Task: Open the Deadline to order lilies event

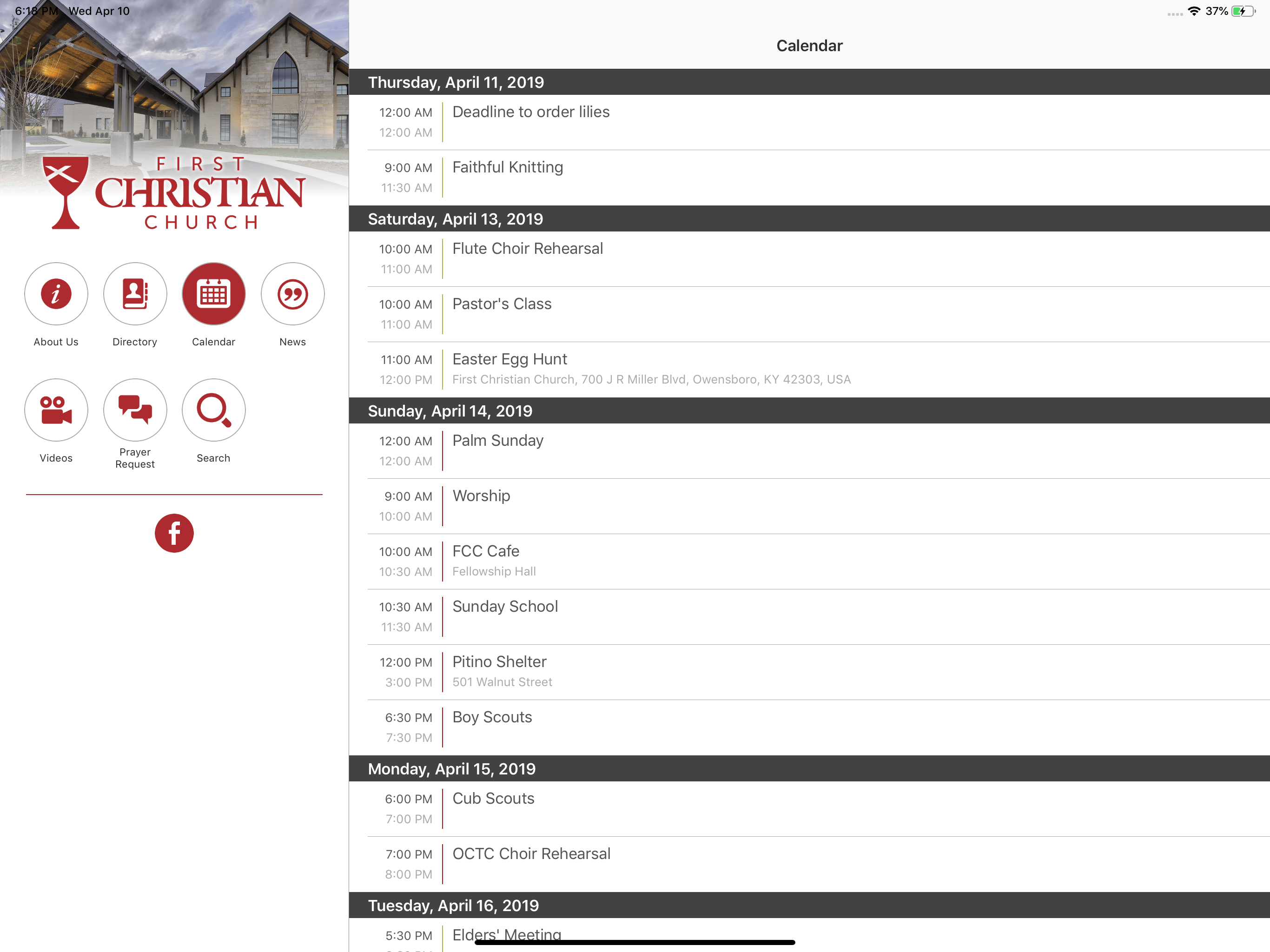Action: [x=809, y=122]
